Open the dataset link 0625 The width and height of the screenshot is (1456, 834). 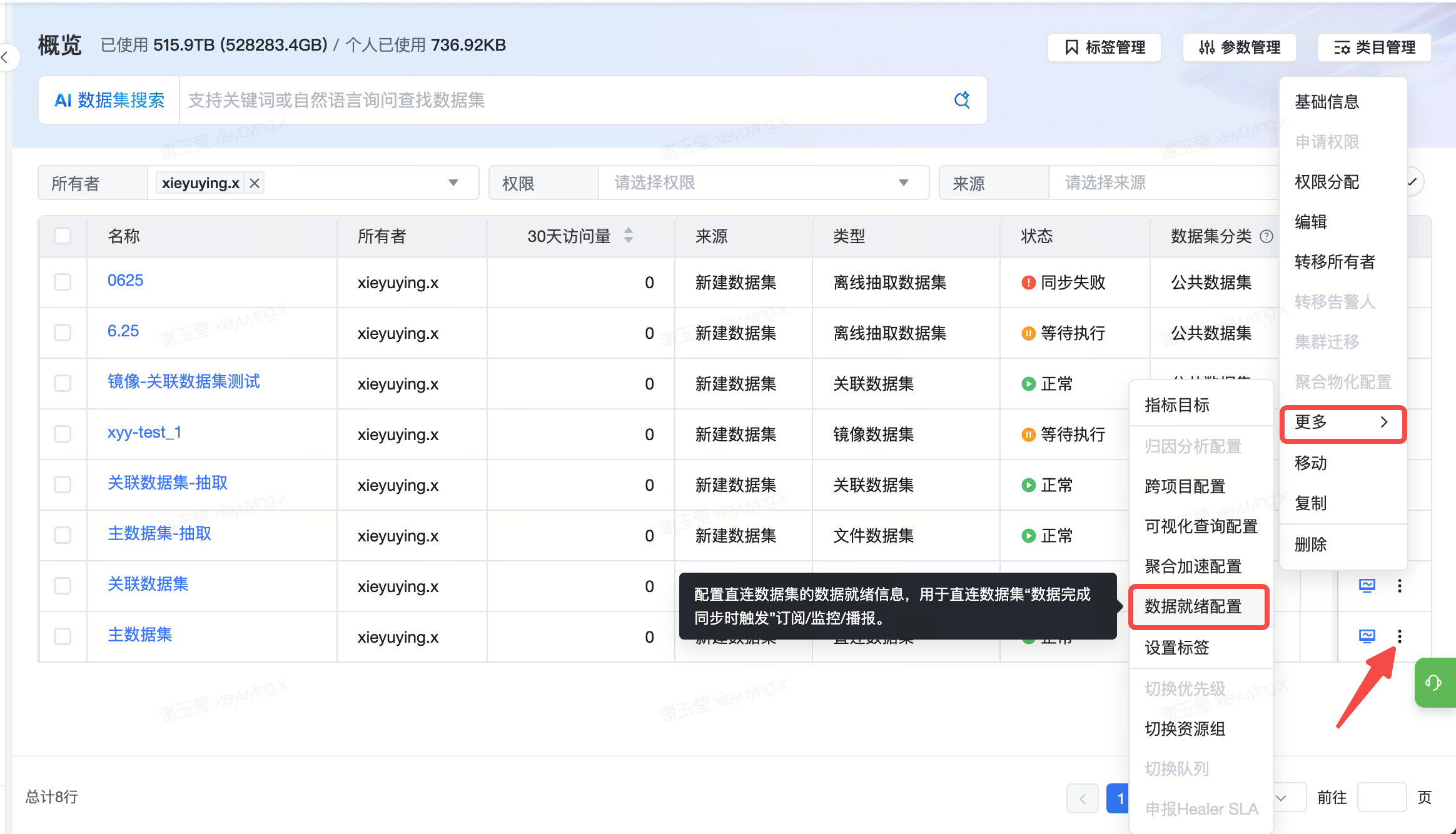(x=125, y=280)
